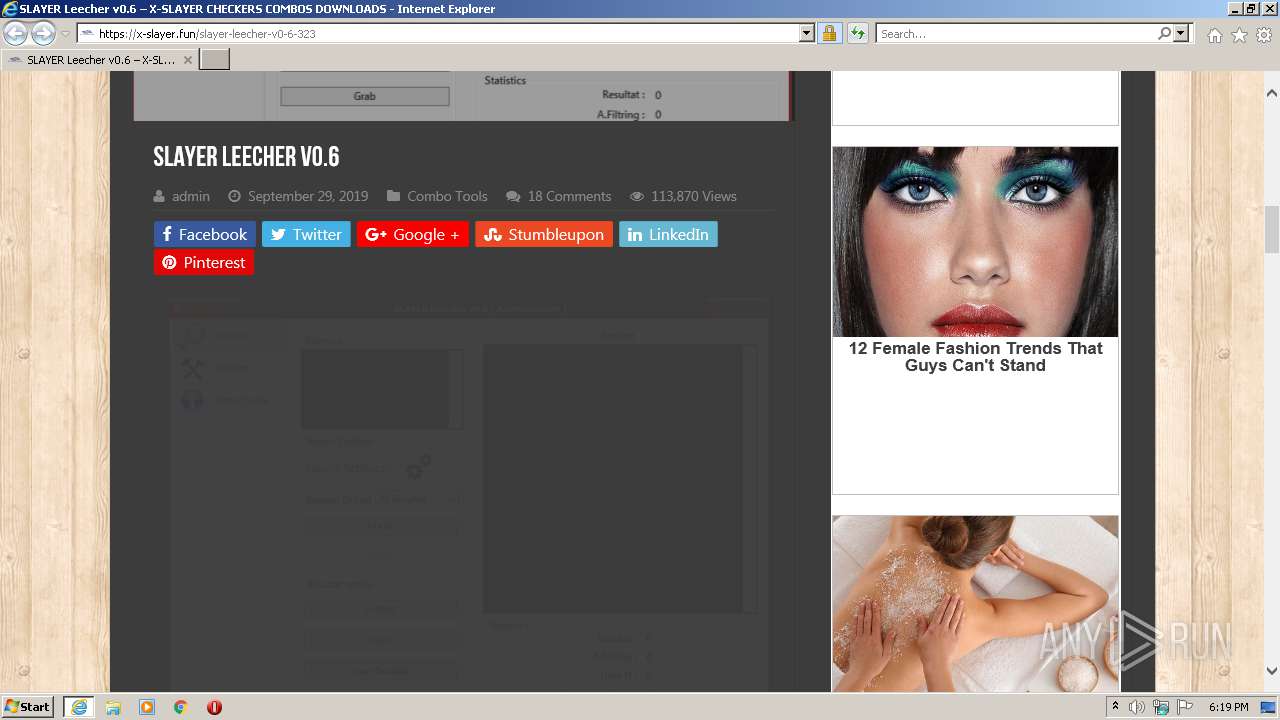Click the 12 Female Fashion Trends headline
Viewport: 1280px width, 720px height.
point(975,357)
